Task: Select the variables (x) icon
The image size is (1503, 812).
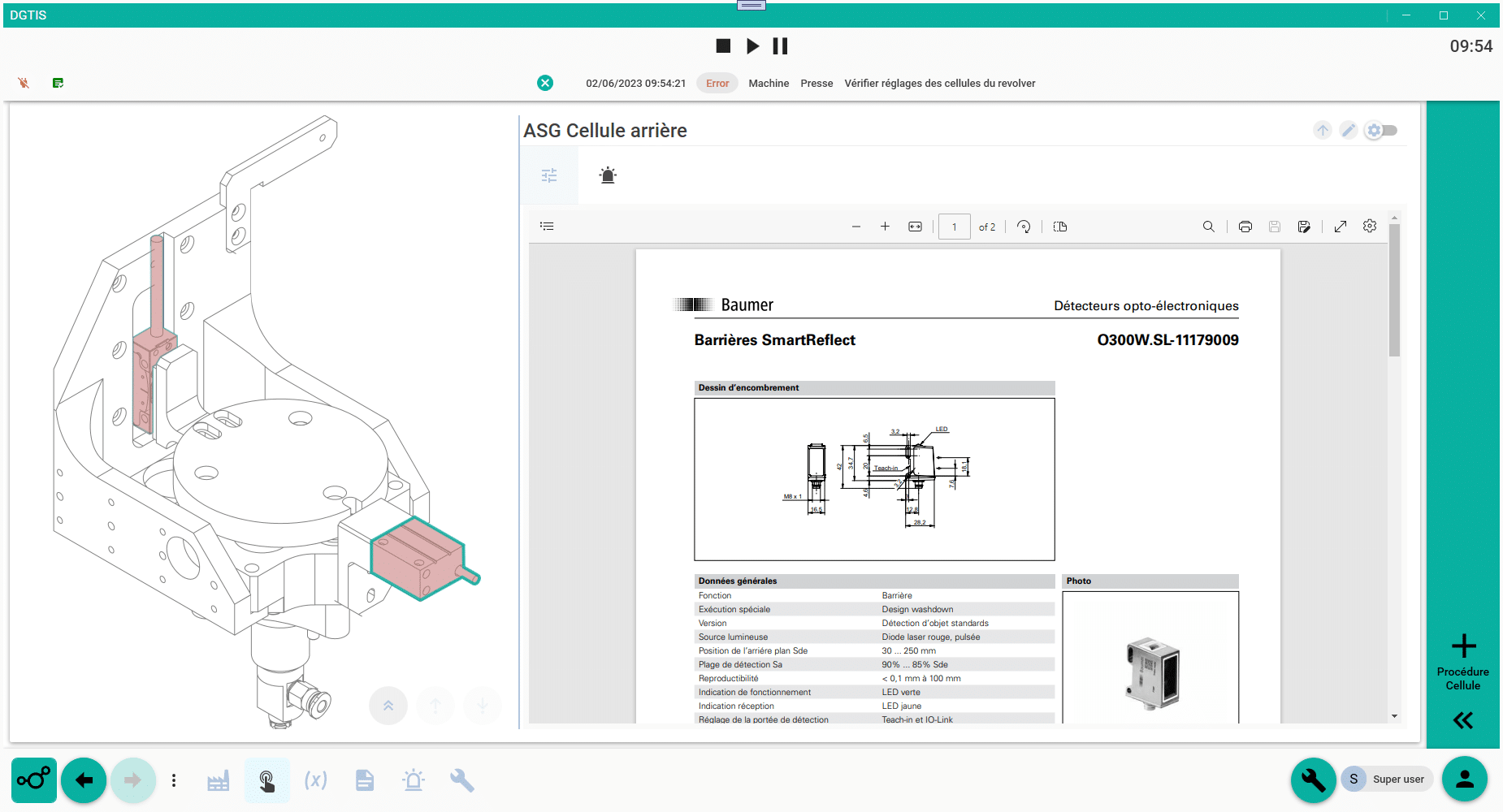Action: (x=315, y=780)
